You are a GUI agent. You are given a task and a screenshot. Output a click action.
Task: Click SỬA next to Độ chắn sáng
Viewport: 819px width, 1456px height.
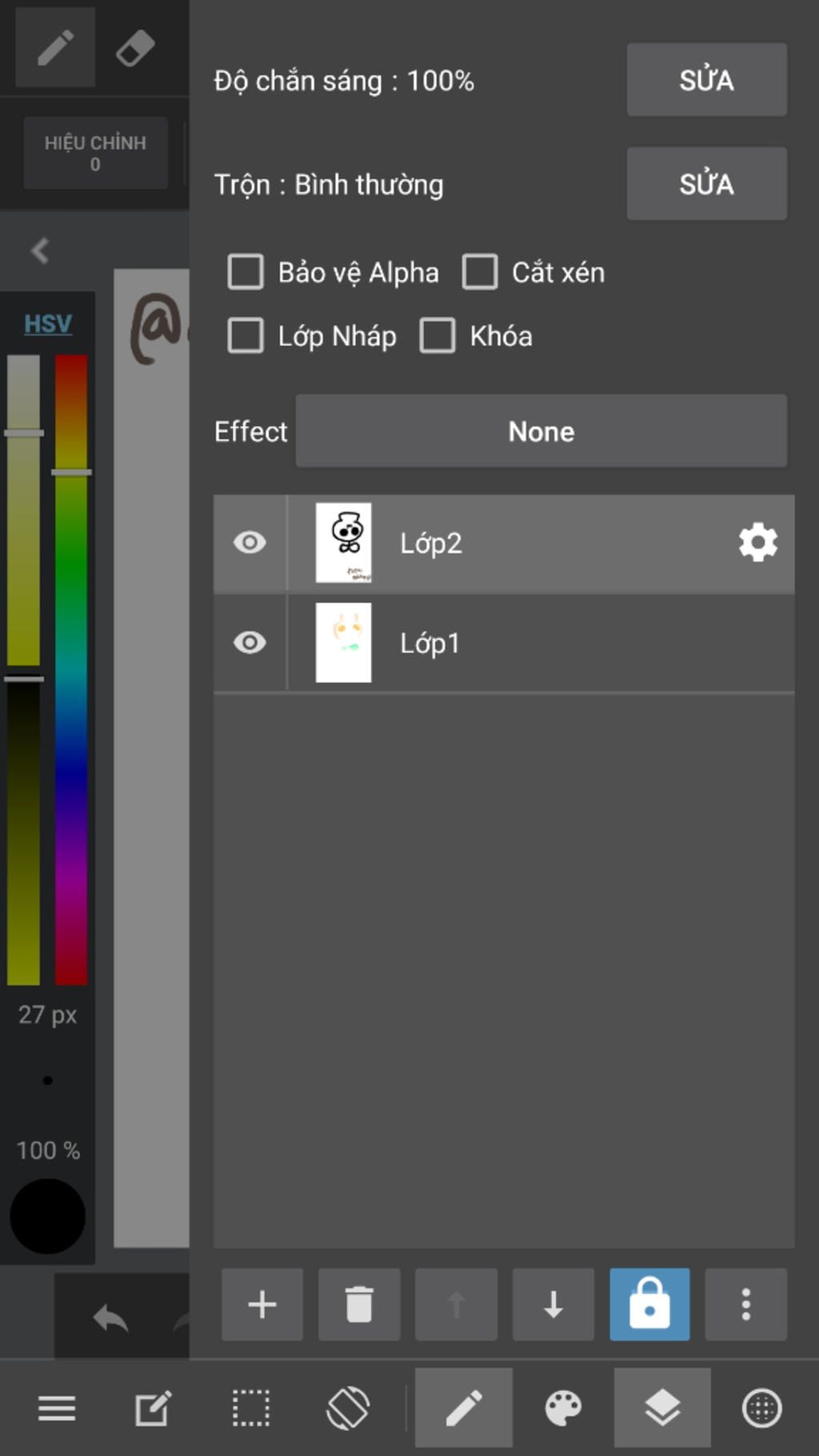pos(706,80)
